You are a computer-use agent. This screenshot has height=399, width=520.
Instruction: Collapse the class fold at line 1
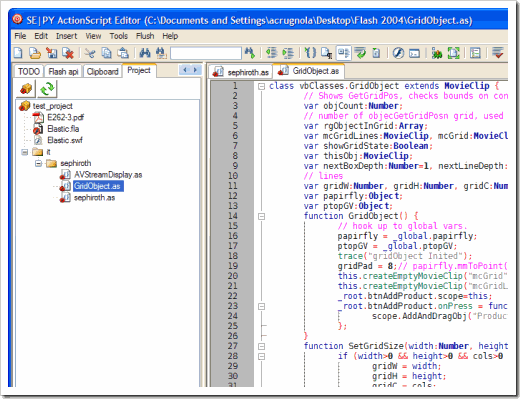click(x=262, y=86)
